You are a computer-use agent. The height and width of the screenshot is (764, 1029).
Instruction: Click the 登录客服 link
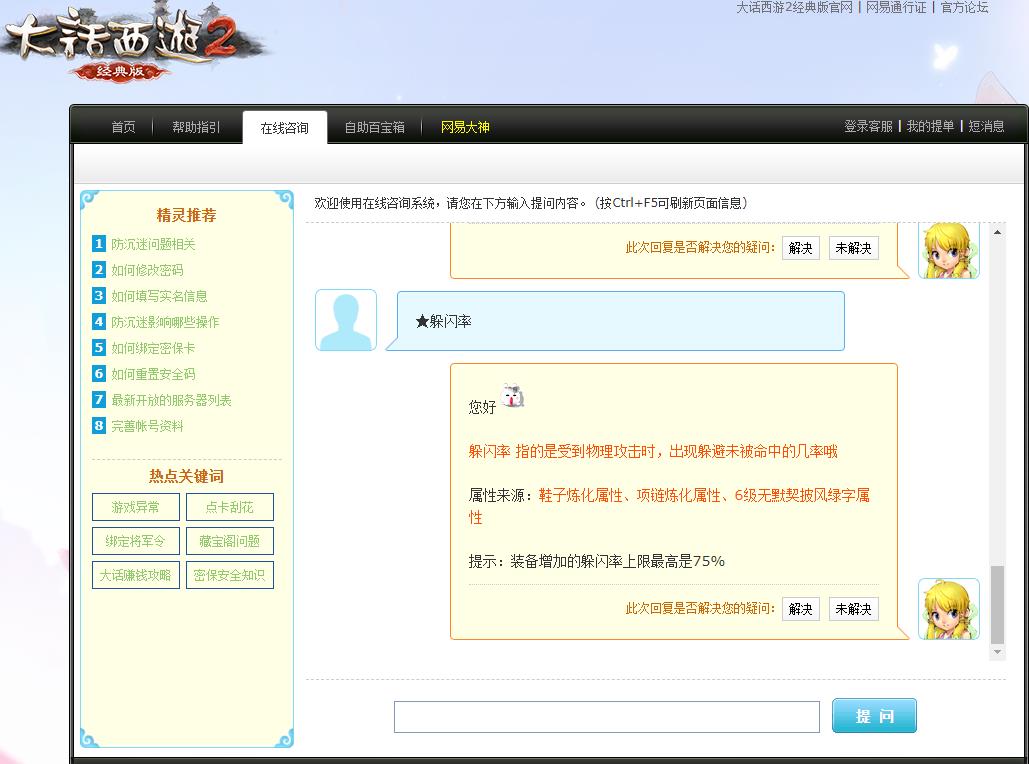(x=869, y=126)
